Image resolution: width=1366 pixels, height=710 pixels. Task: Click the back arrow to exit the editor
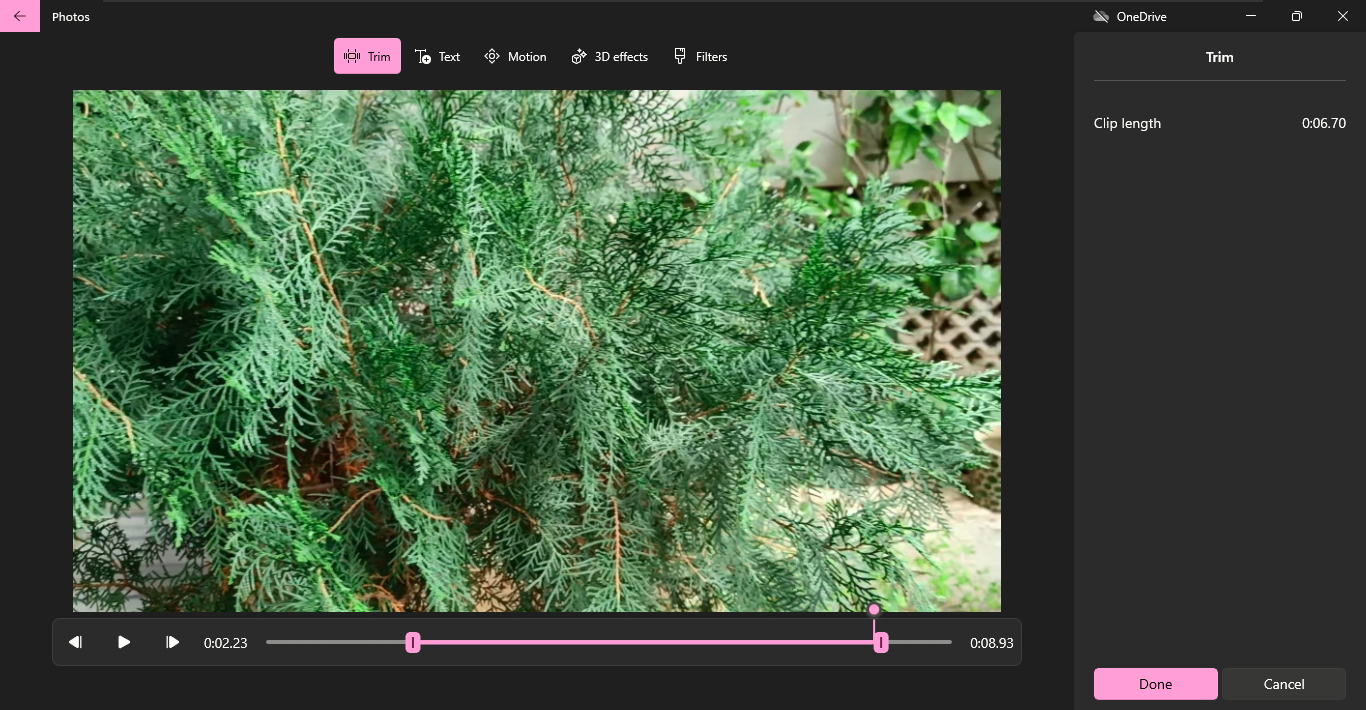pos(18,16)
